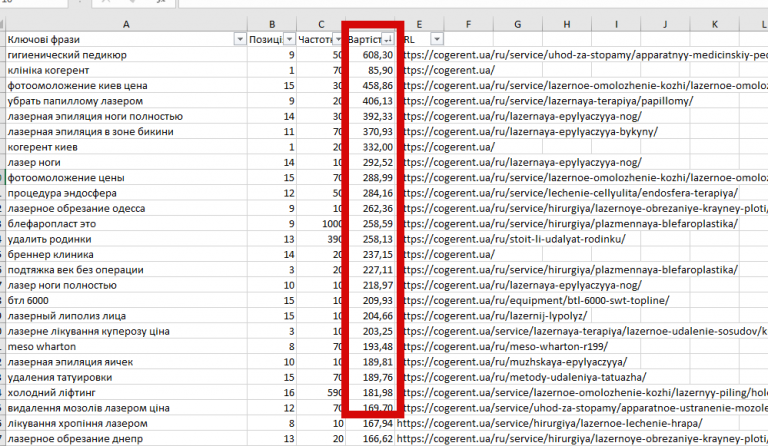Select cell 'лікування хропіння лазером'
The width and height of the screenshot is (768, 446).
coord(126,423)
